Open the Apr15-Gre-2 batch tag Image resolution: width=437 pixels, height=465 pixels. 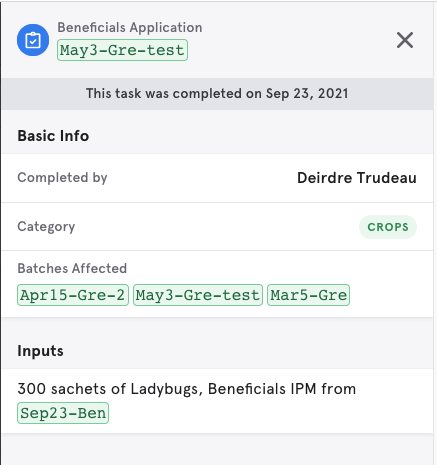(x=73, y=295)
